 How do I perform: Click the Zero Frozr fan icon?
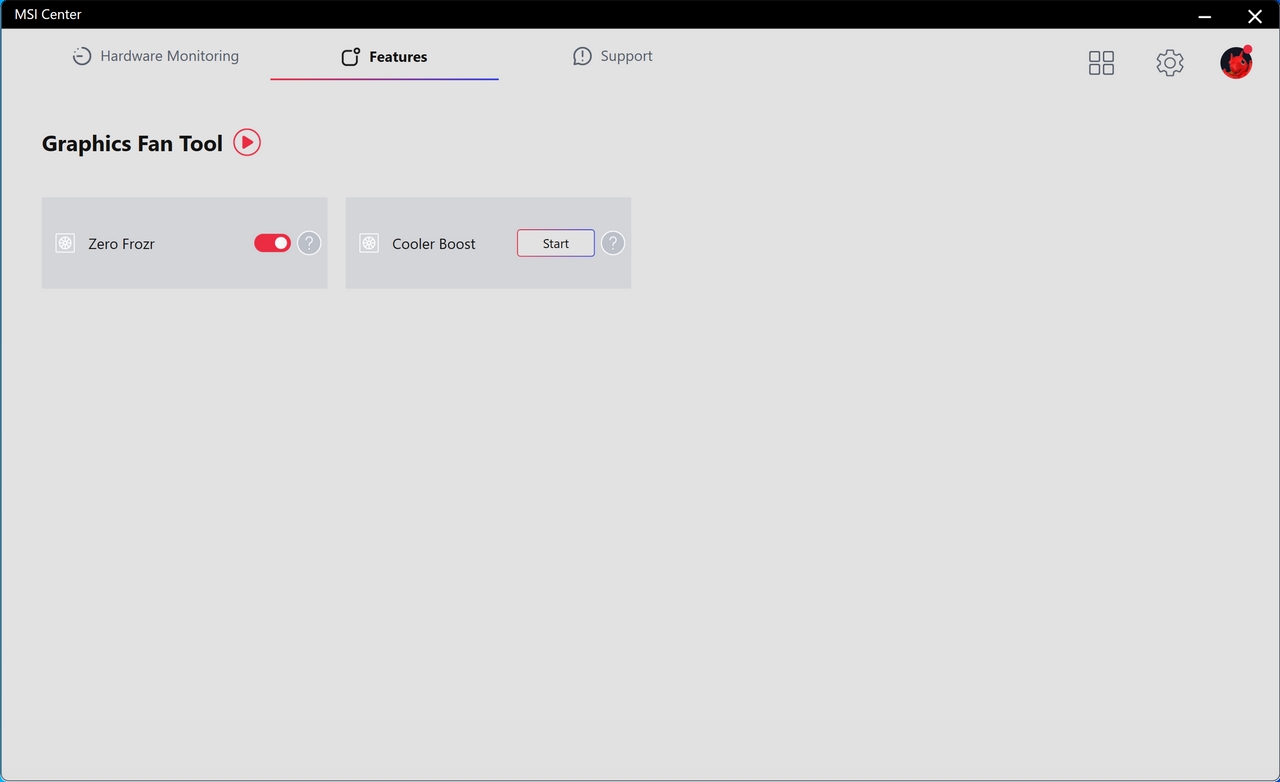click(65, 243)
